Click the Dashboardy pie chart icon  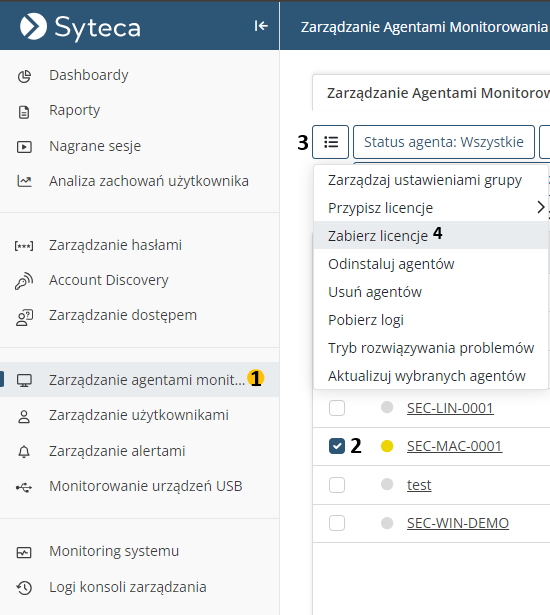(24, 76)
